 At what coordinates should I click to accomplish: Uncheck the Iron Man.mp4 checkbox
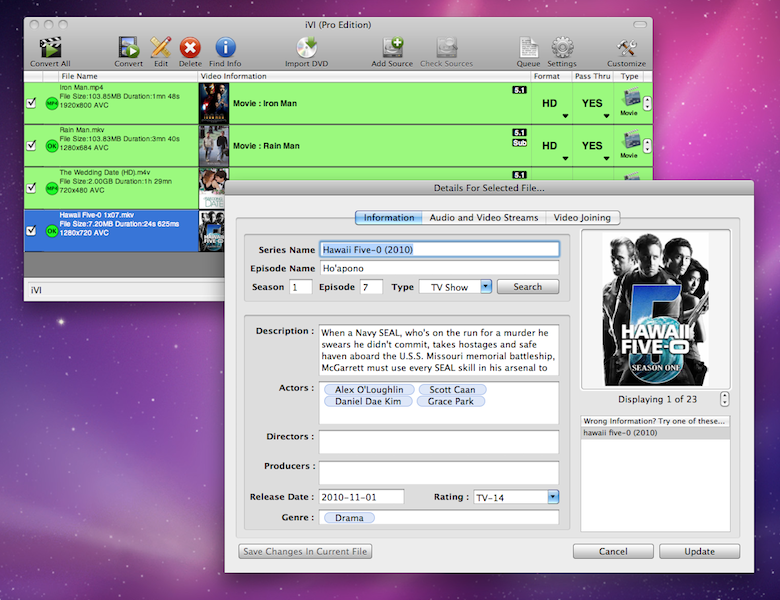31,102
